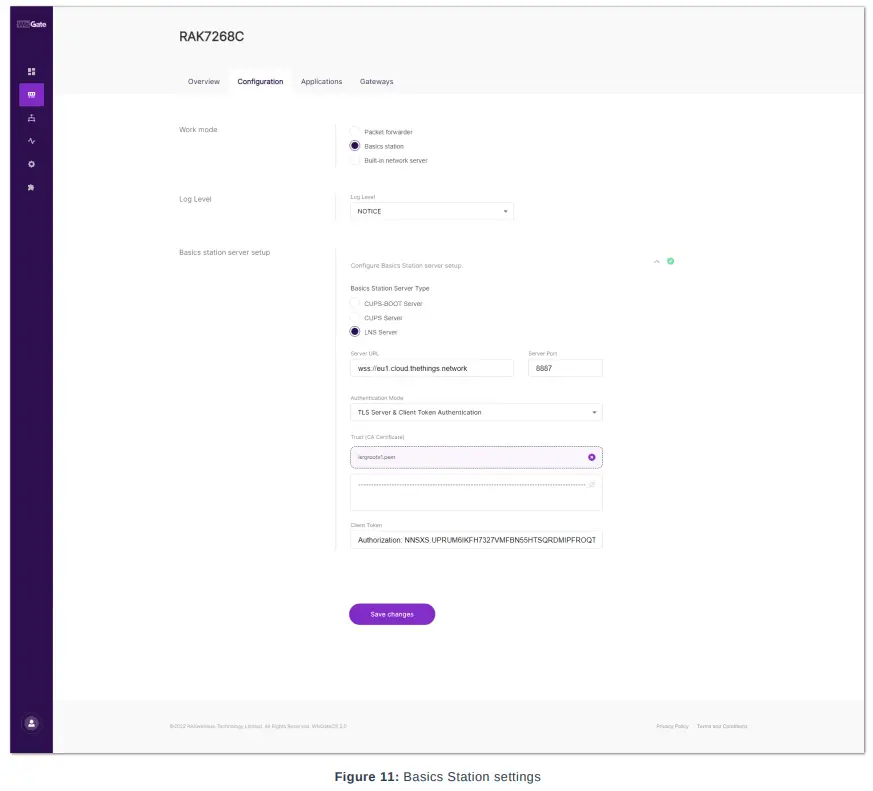Collapse the Basics station server setup section
This screenshot has height=791, width=873.
pos(657,261)
